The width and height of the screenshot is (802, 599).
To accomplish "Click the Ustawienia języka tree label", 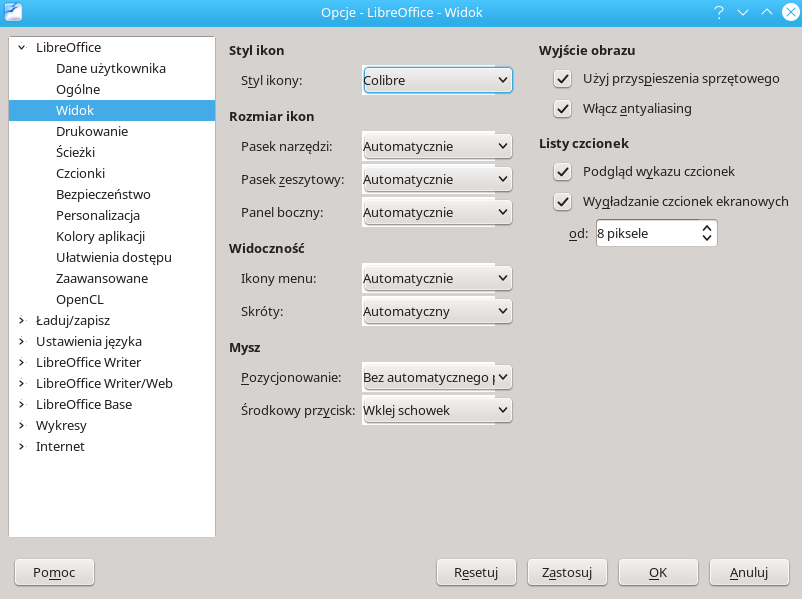I will (x=89, y=342).
